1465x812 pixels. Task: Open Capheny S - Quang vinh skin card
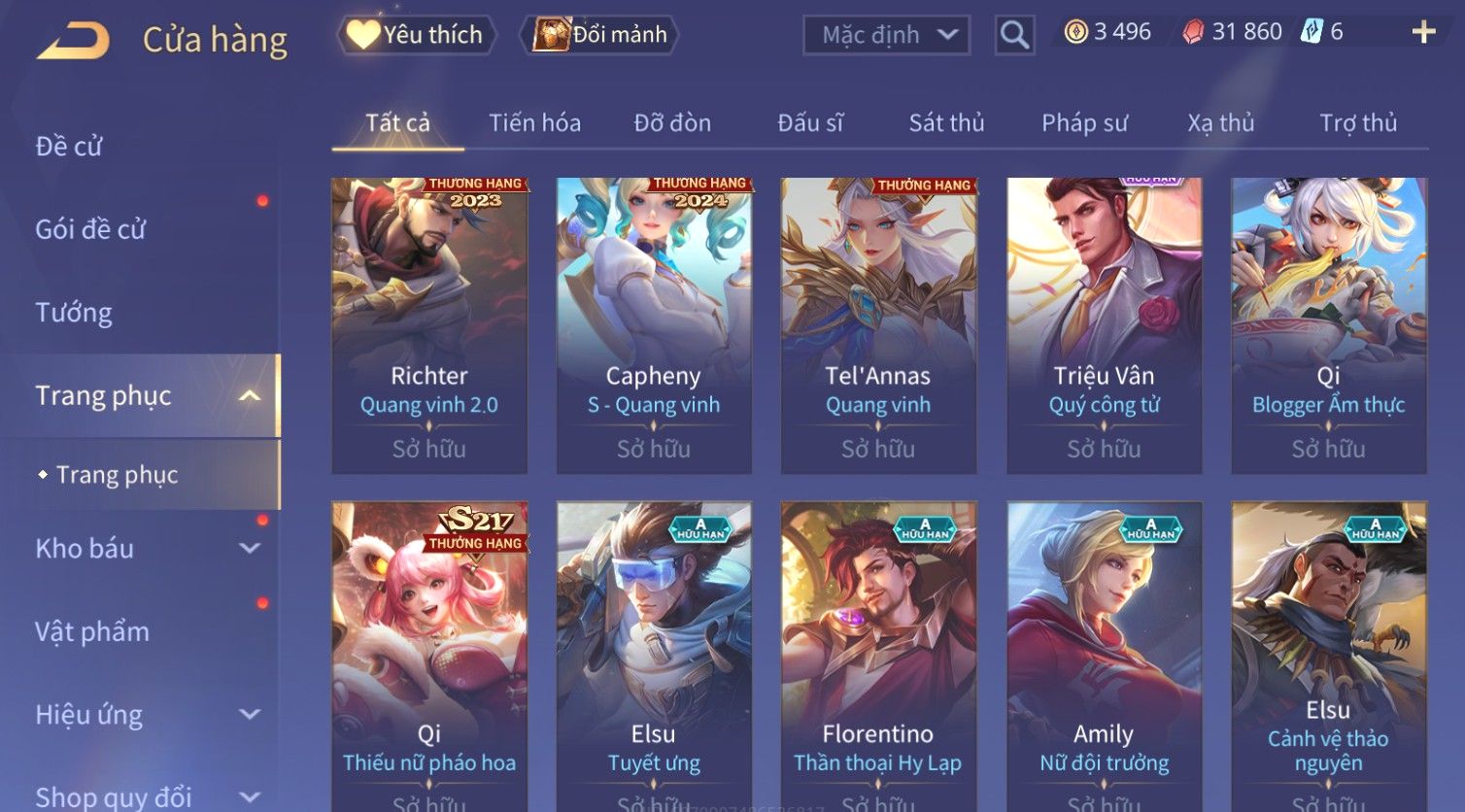click(654, 325)
